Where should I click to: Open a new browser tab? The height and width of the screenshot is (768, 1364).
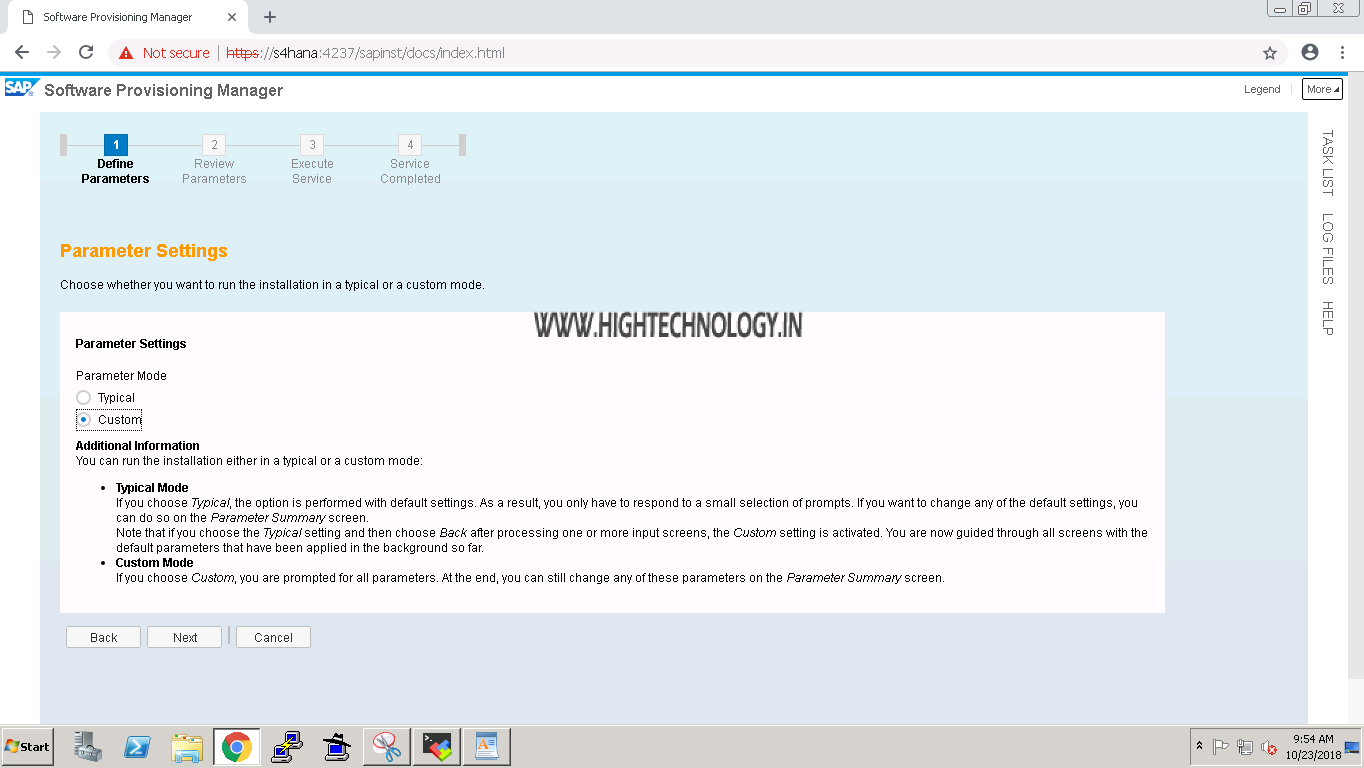[270, 17]
